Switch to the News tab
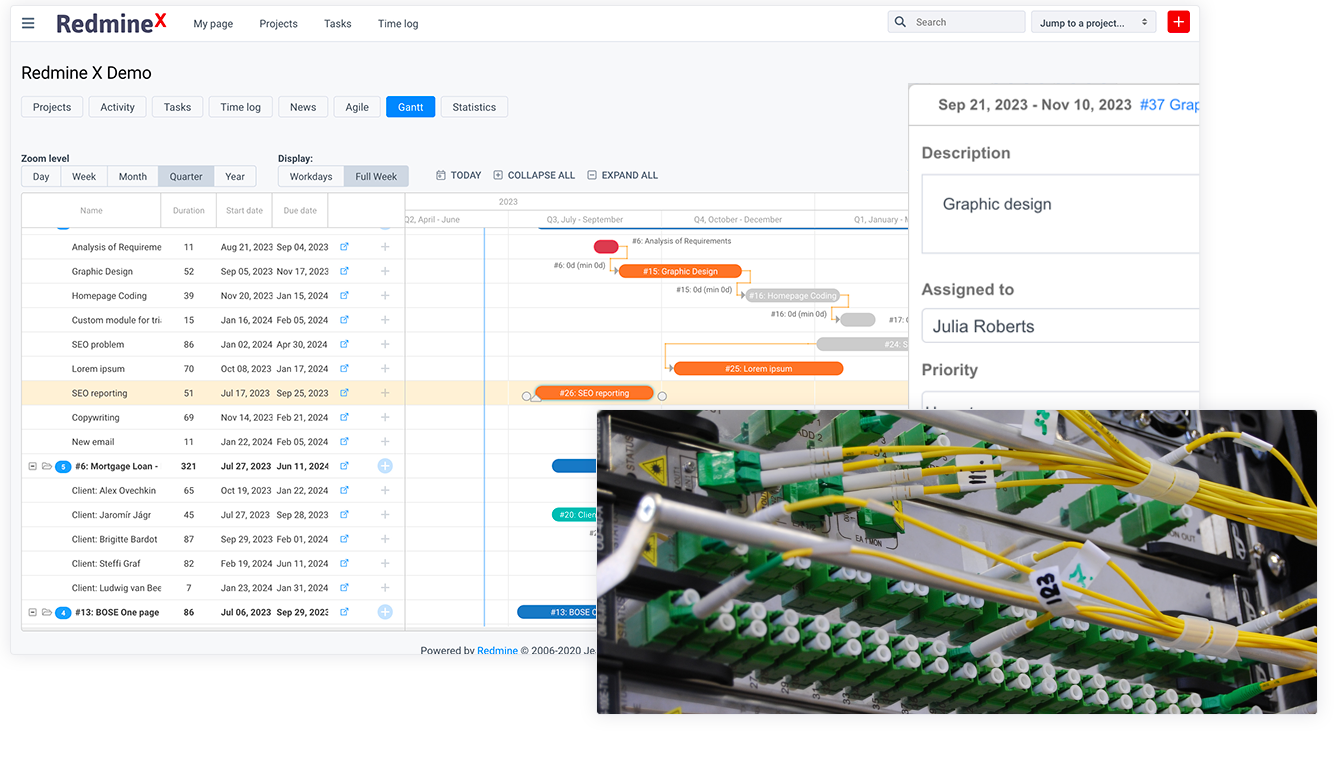1336x778 pixels. click(303, 107)
